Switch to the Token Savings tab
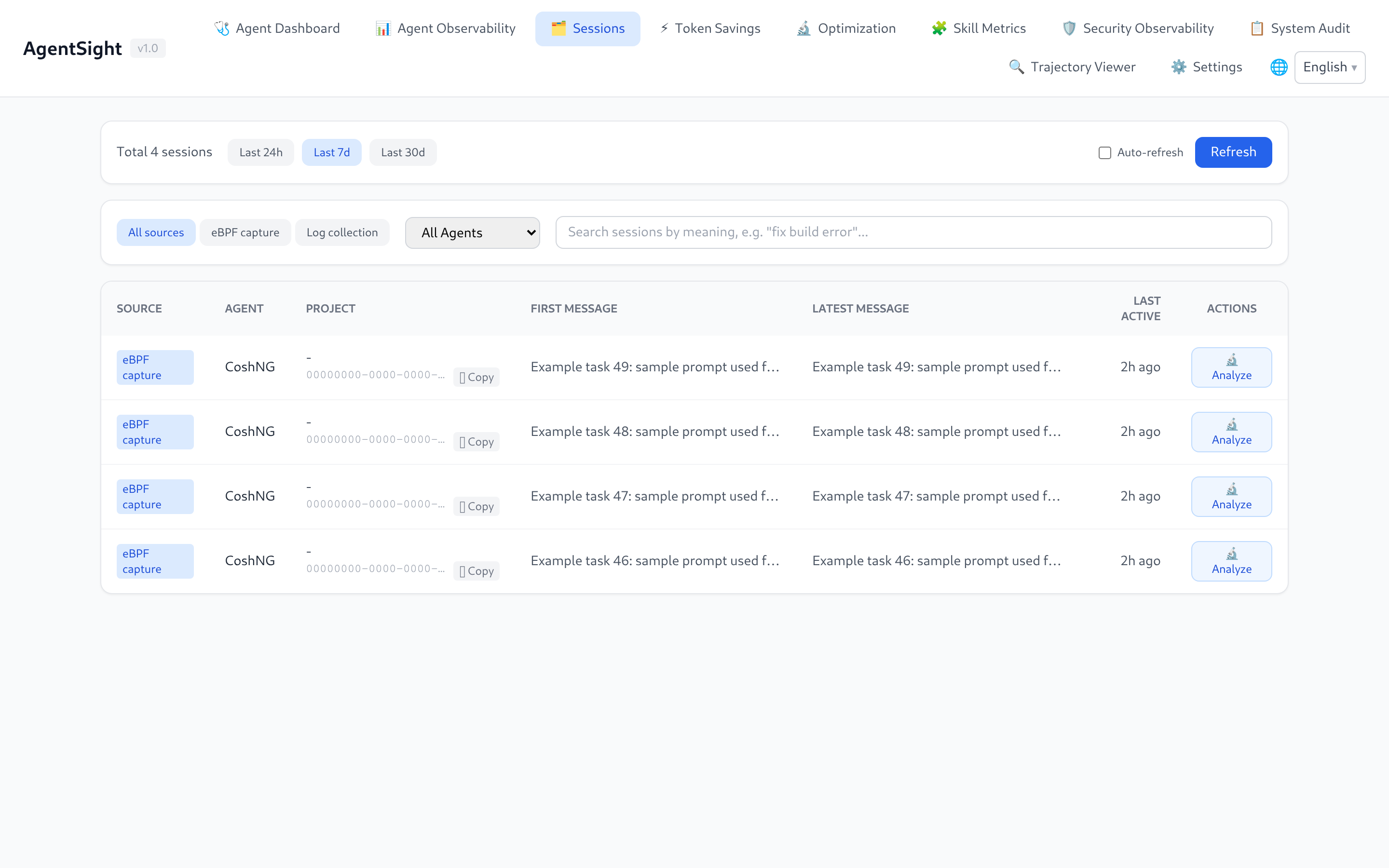The image size is (1389, 868). click(710, 29)
